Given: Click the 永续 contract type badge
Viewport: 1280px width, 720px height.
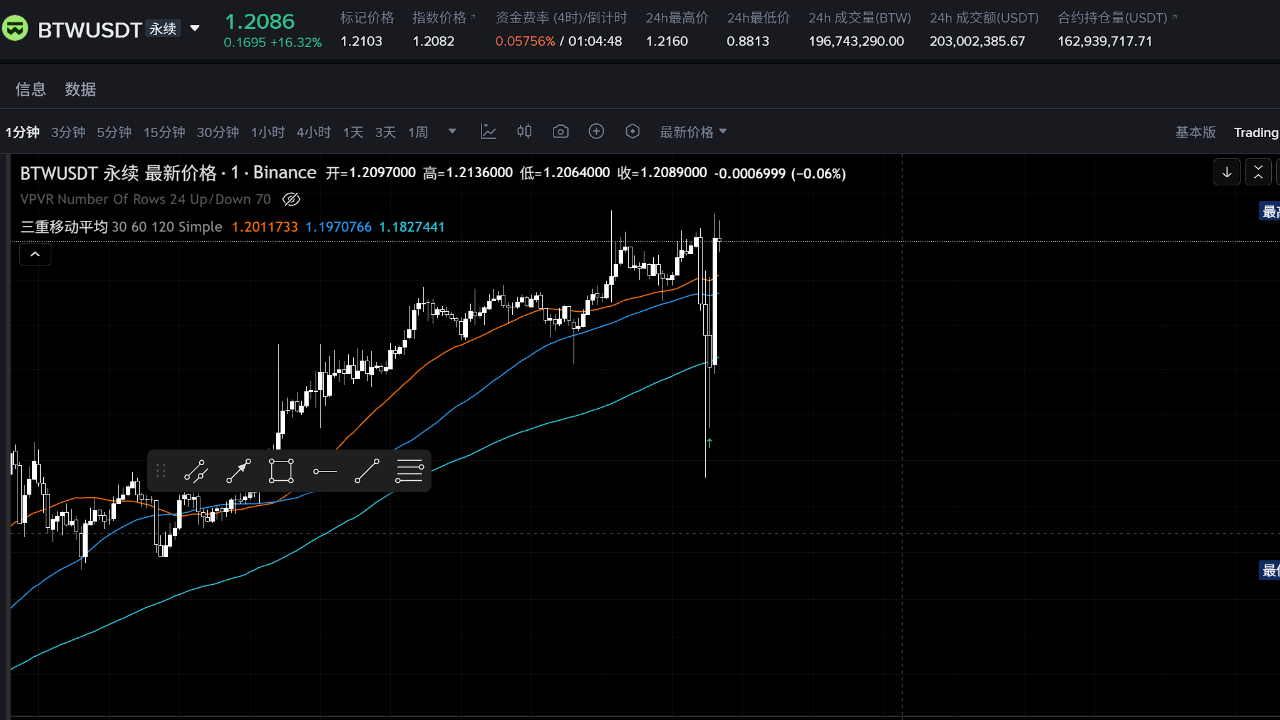Looking at the screenshot, I should tap(163, 29).
